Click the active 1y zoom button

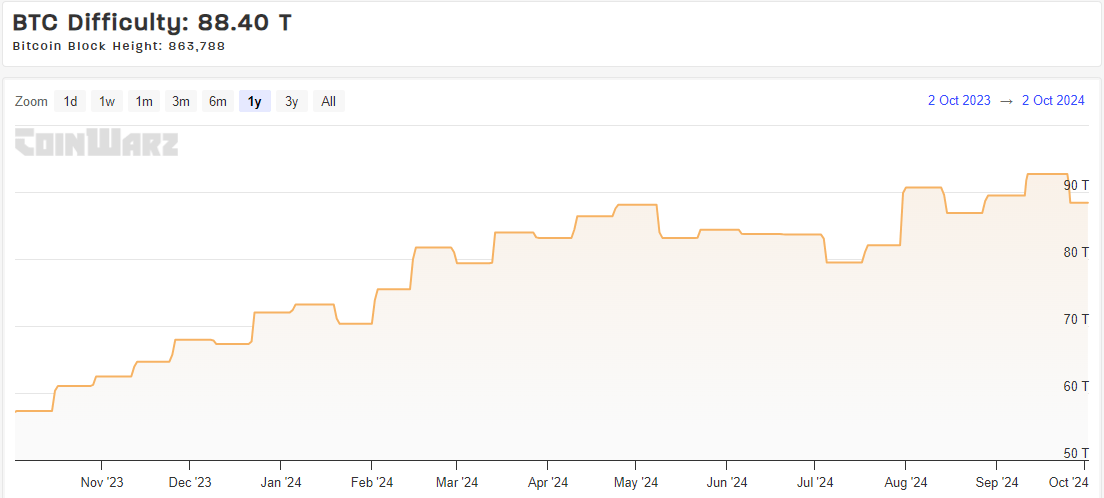(255, 101)
